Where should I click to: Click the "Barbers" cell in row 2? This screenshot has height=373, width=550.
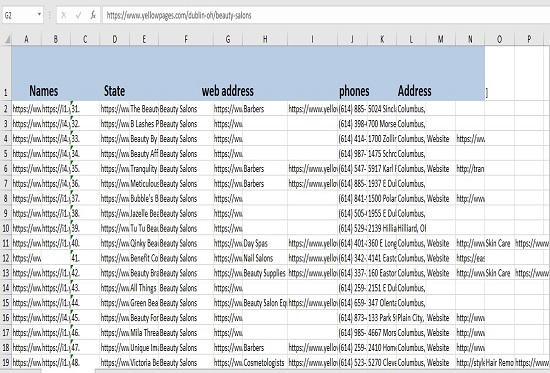coord(265,109)
